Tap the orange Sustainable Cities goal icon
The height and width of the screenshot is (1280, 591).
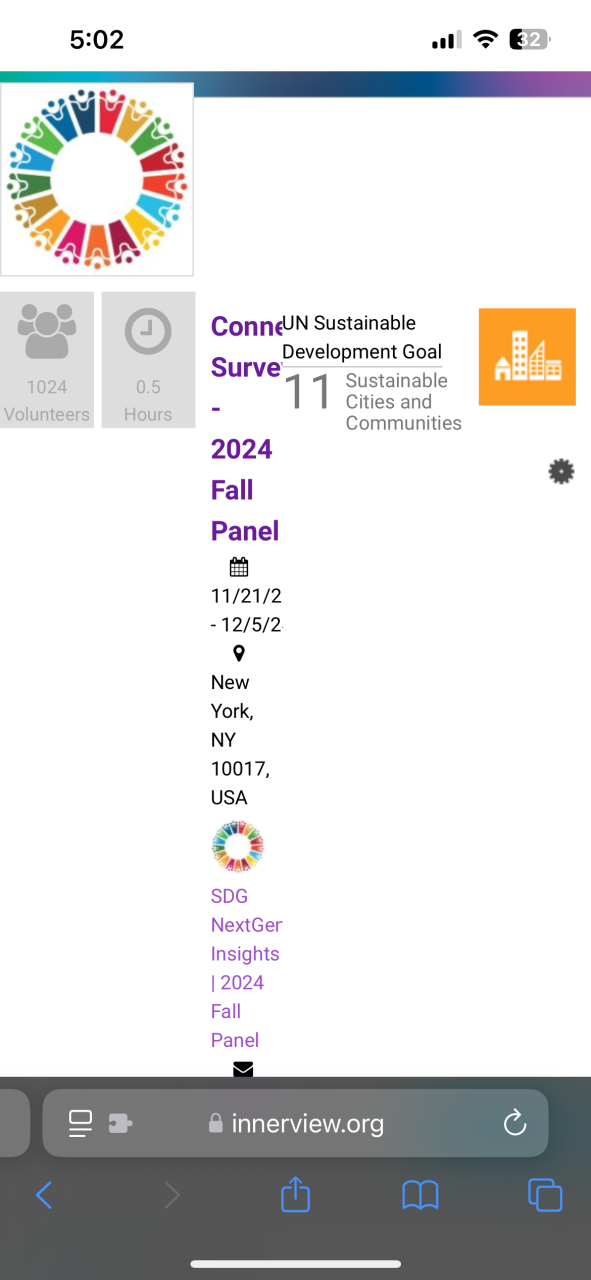527,357
